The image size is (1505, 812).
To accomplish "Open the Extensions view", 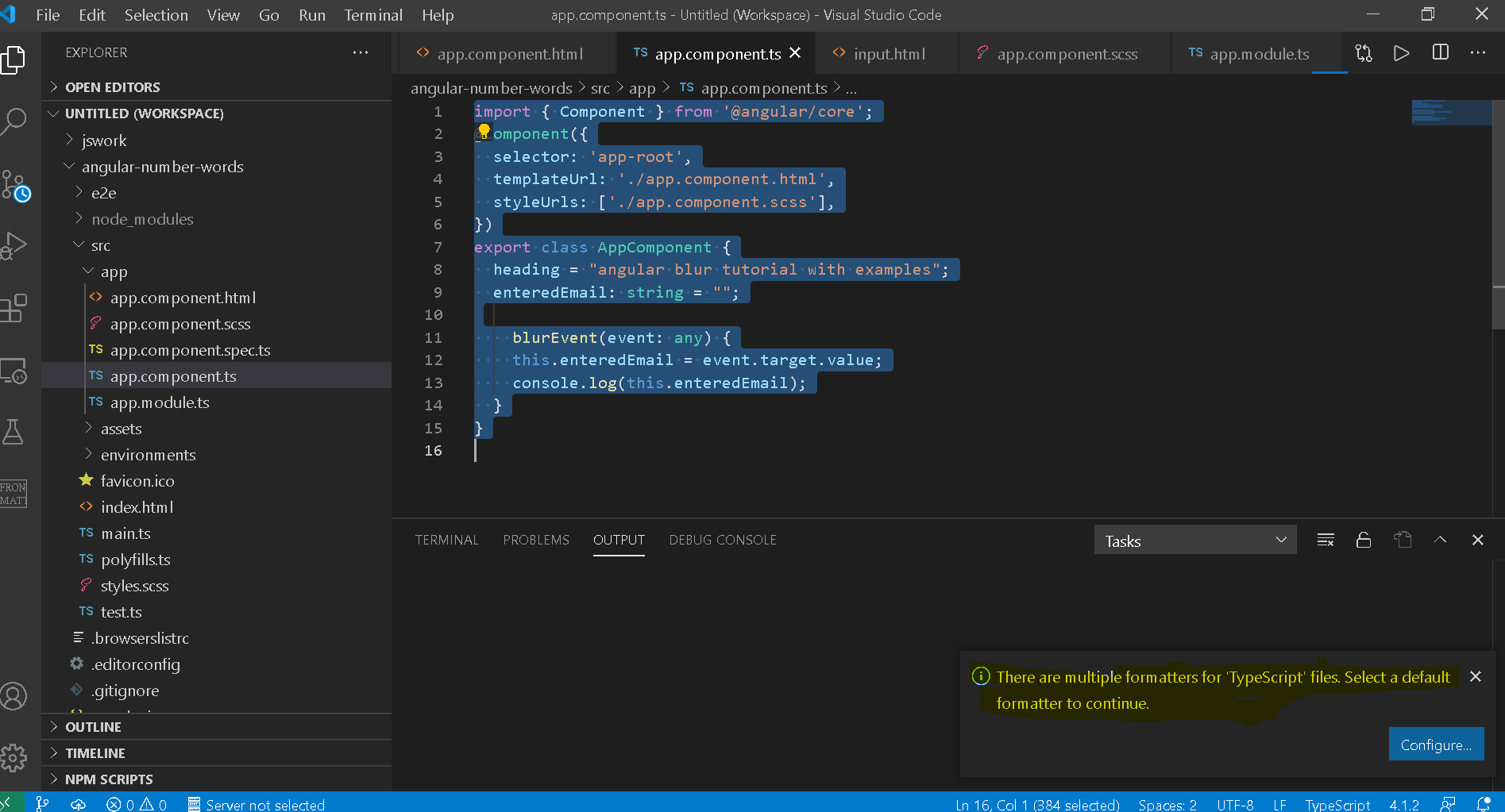I will click(14, 308).
